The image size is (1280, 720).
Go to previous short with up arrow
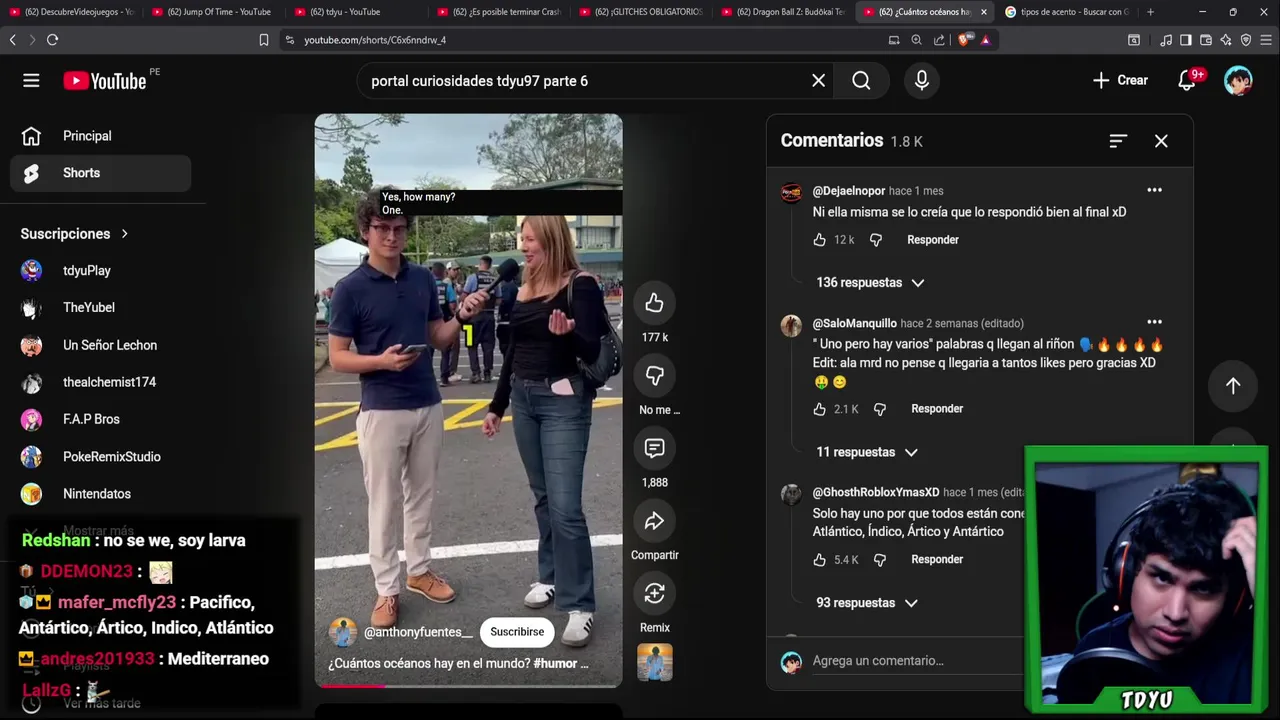coord(1233,386)
